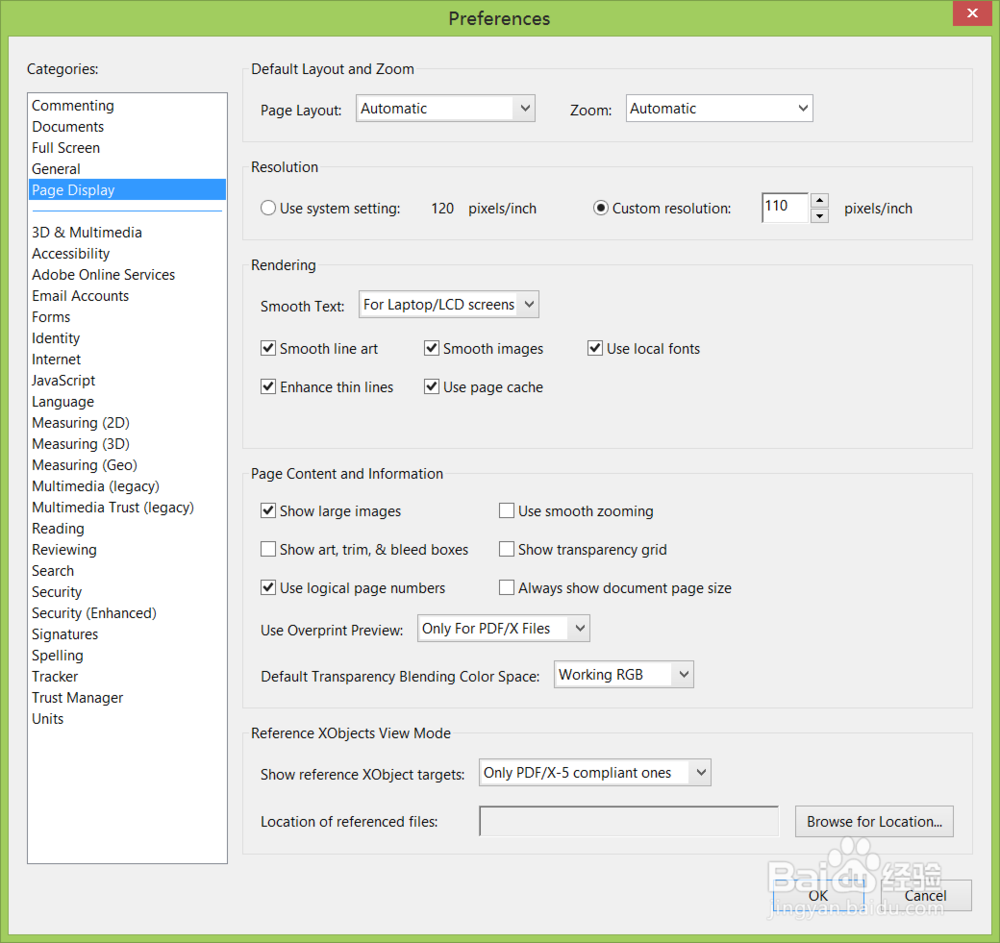
Task: Select Custom resolution option
Action: (x=601, y=207)
